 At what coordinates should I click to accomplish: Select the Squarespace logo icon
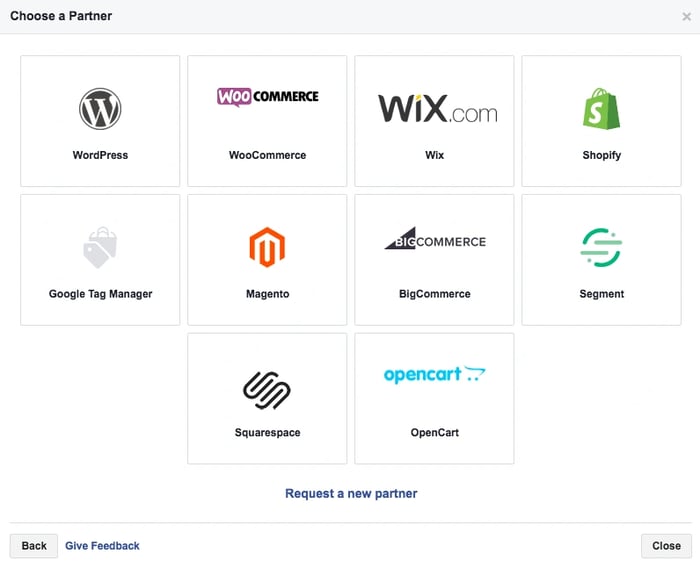[267, 388]
